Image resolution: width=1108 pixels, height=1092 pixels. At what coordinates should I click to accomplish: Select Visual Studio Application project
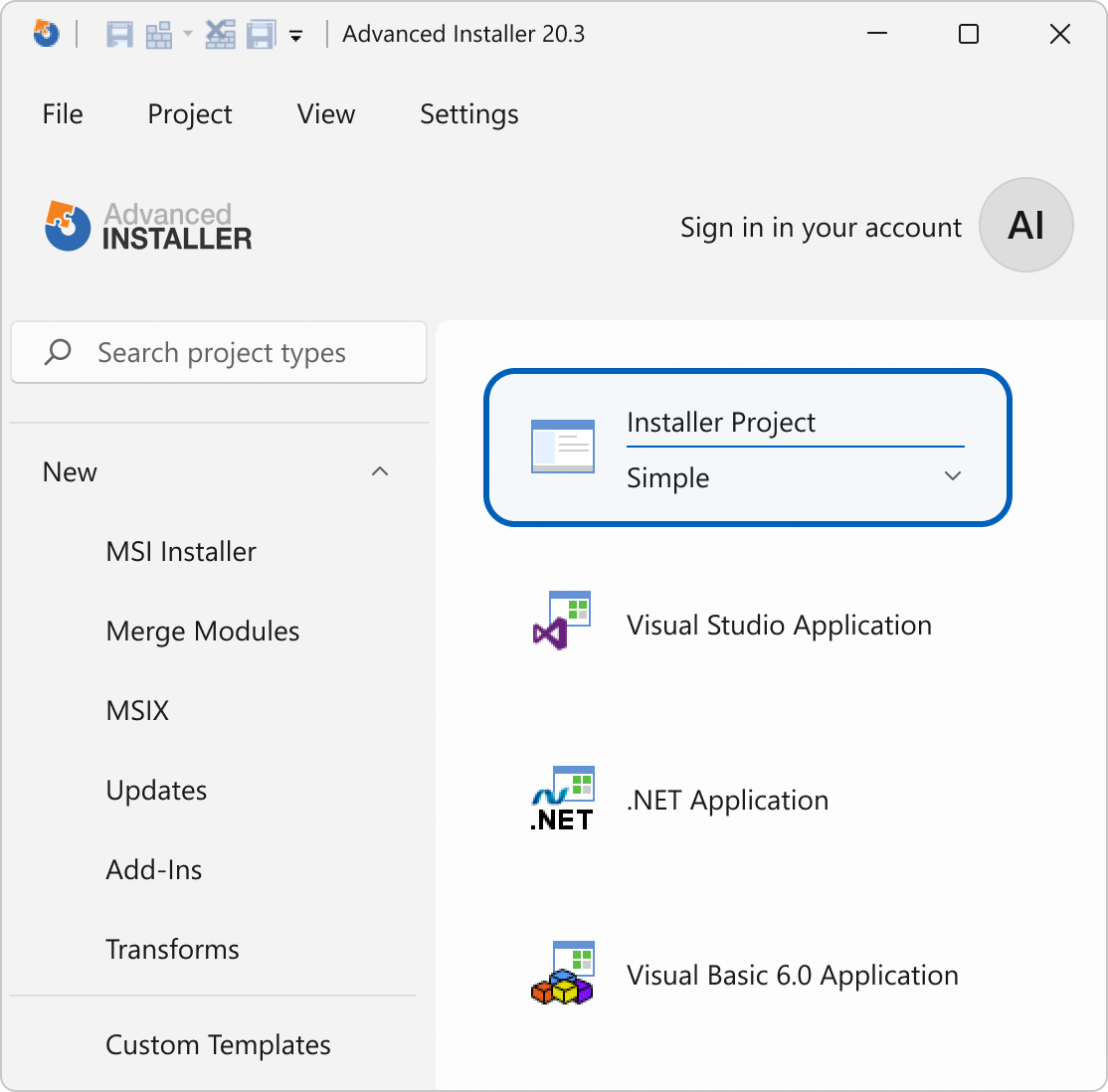pos(779,626)
